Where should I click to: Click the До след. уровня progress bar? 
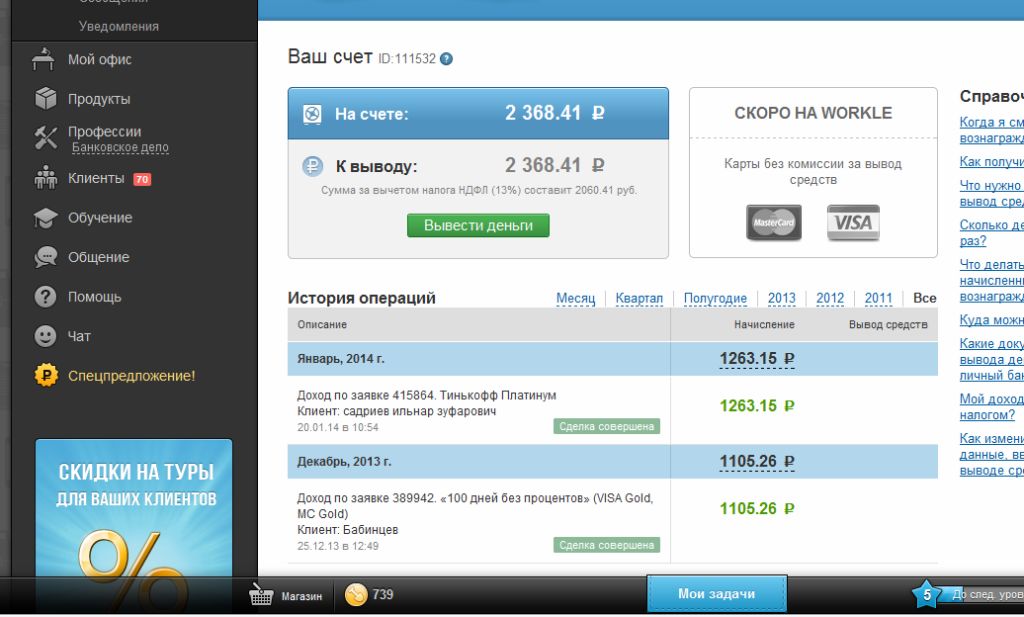983,595
